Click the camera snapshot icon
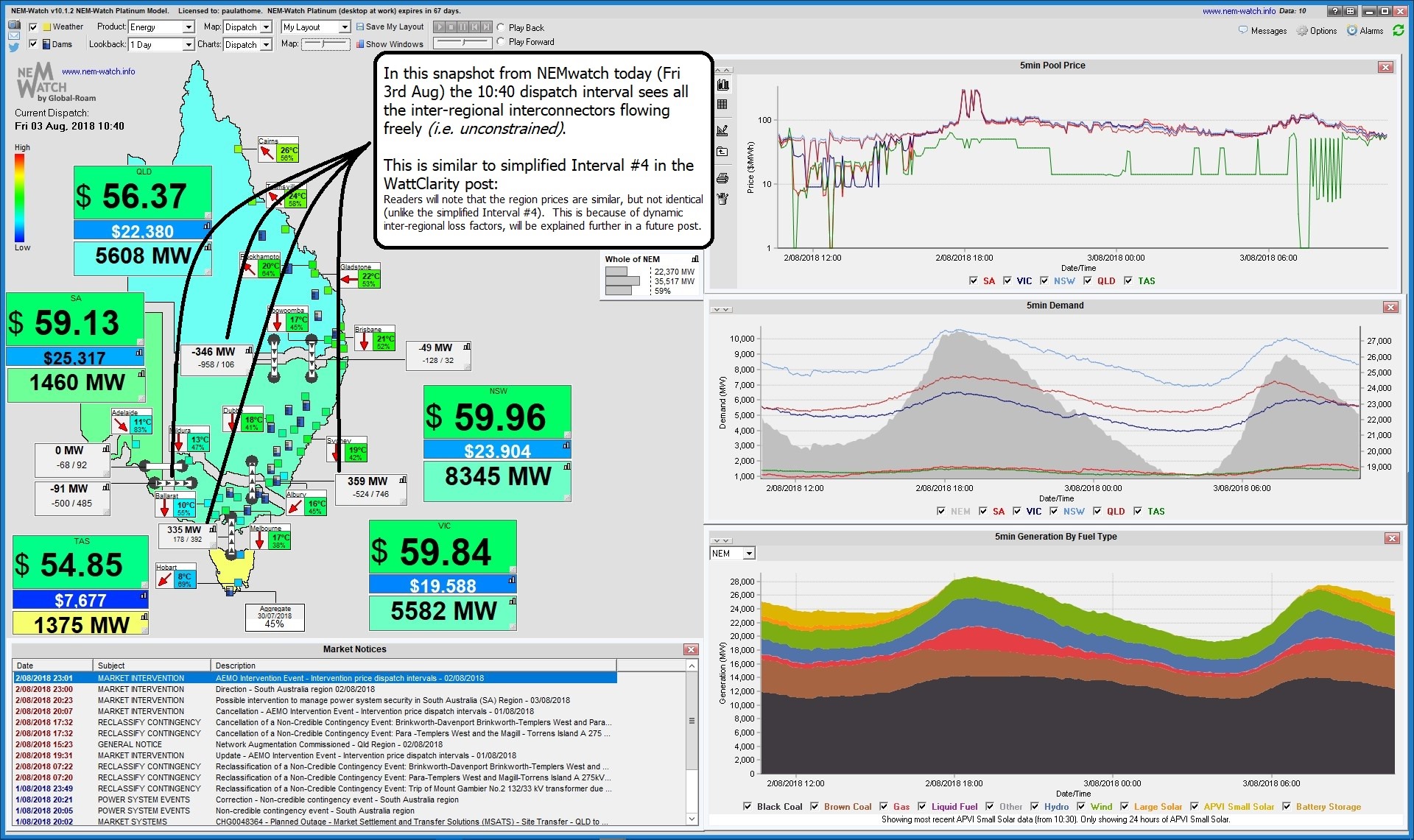This screenshot has width=1414, height=840. [x=14, y=24]
